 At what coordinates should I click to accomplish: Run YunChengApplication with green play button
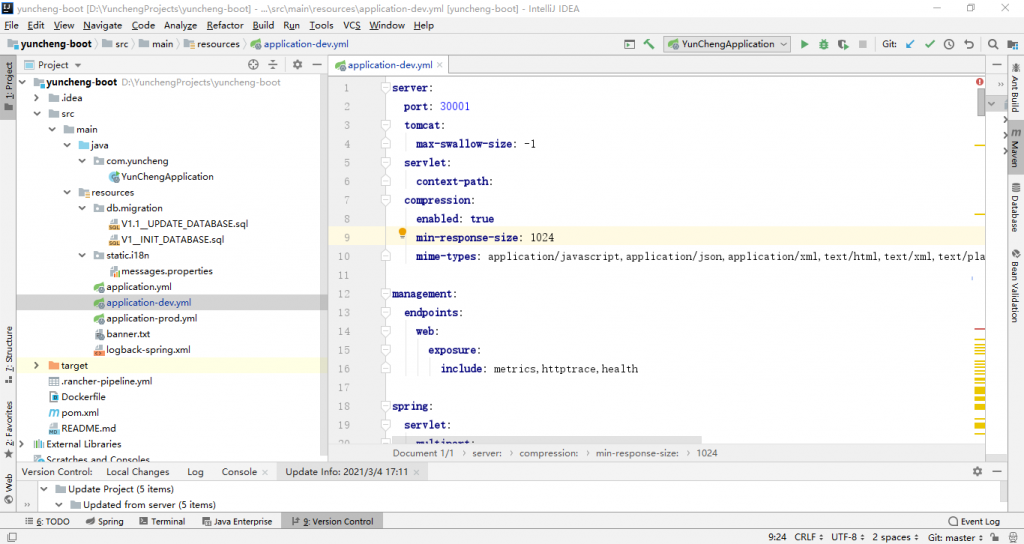click(x=805, y=44)
